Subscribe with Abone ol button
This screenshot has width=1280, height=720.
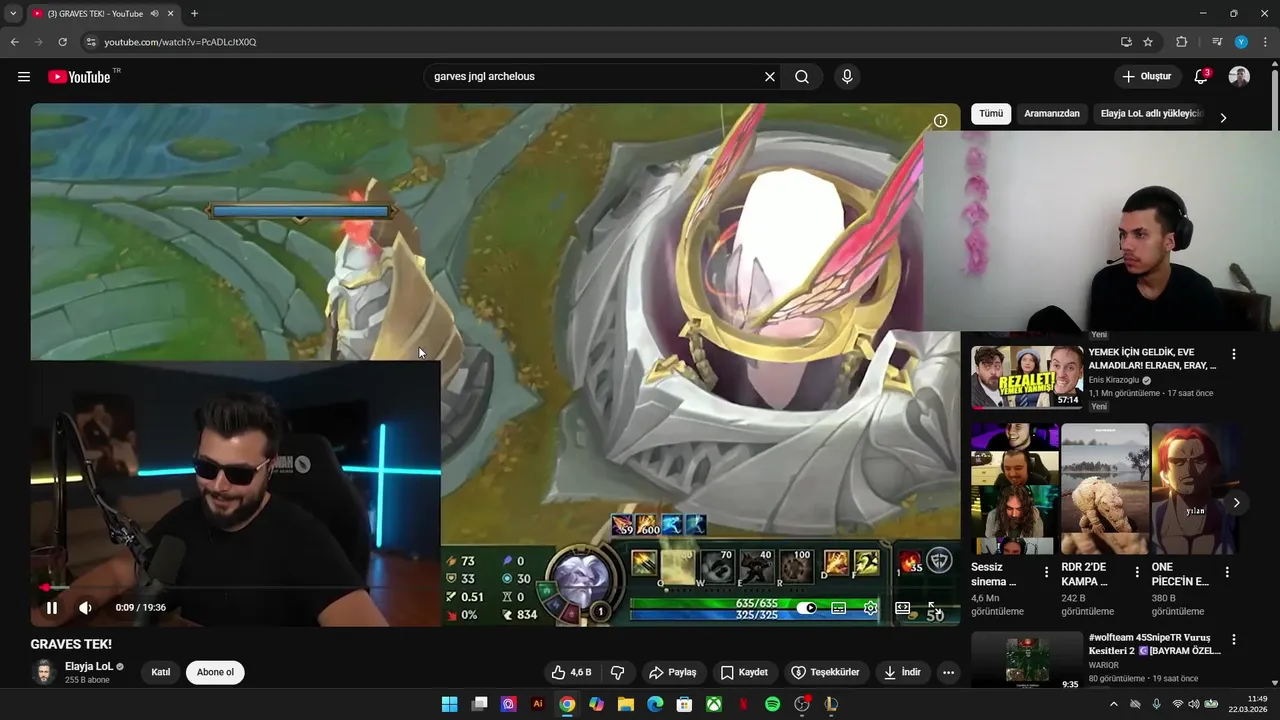coord(215,672)
